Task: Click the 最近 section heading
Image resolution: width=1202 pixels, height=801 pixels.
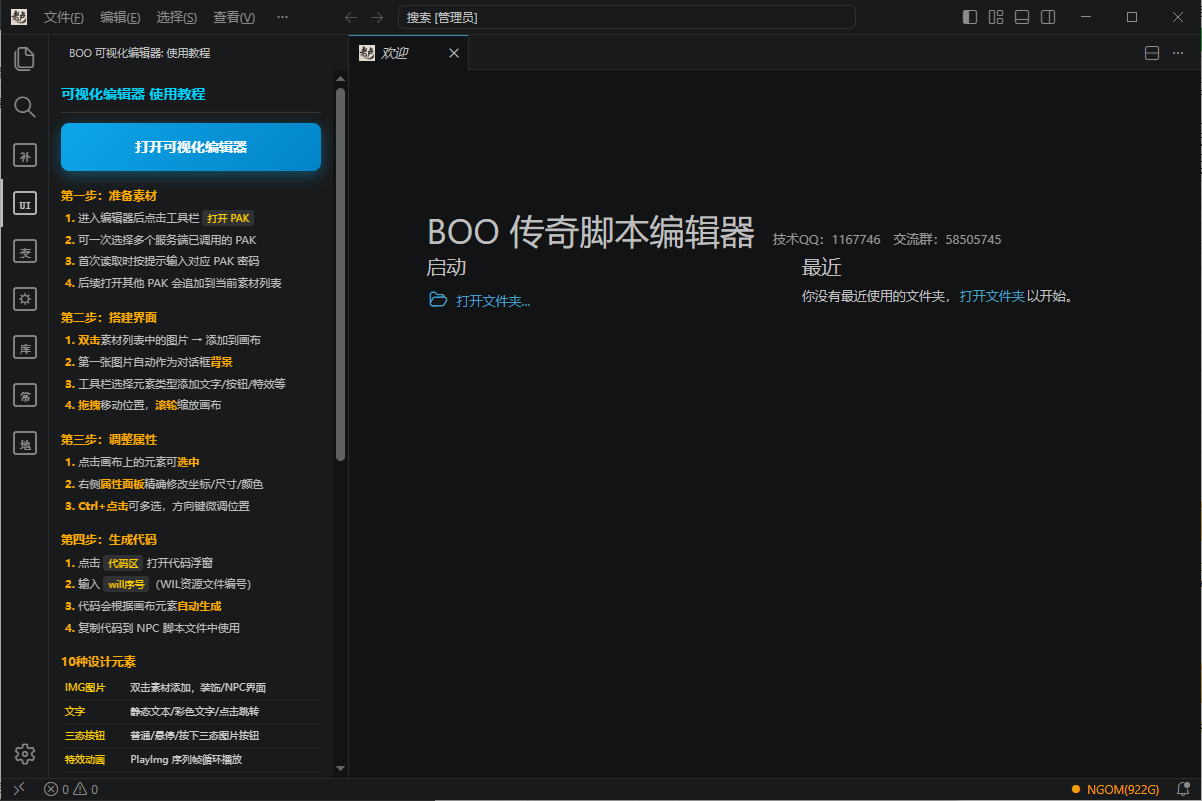Action: 822,267
